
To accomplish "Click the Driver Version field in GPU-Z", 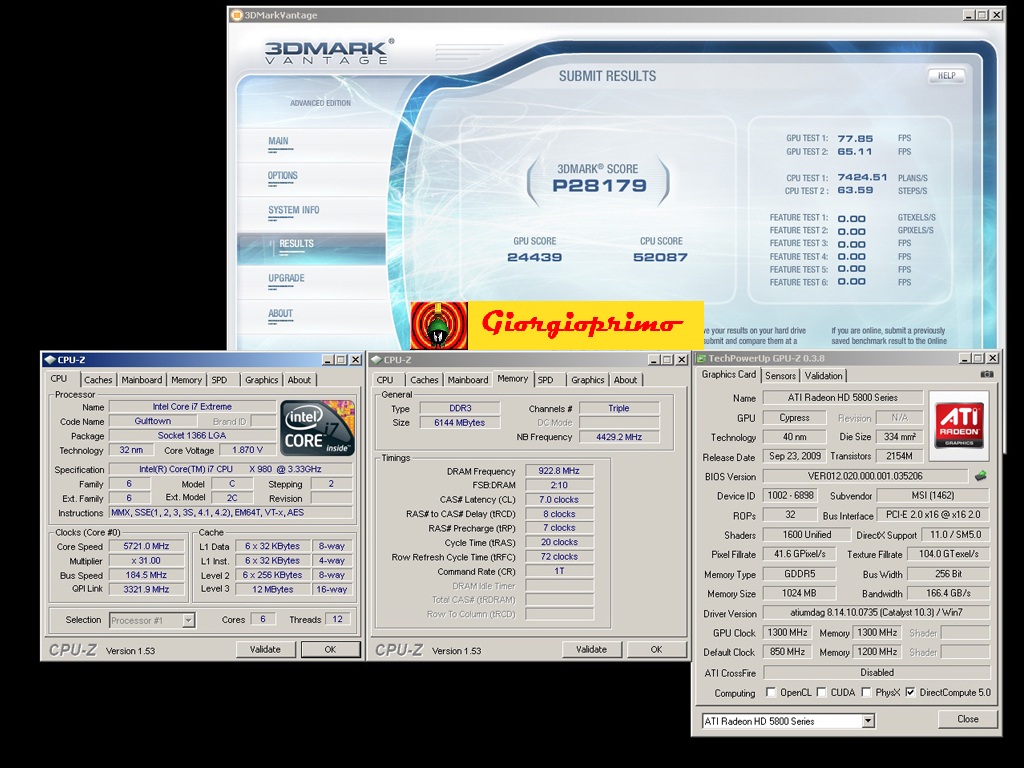I will coord(876,613).
